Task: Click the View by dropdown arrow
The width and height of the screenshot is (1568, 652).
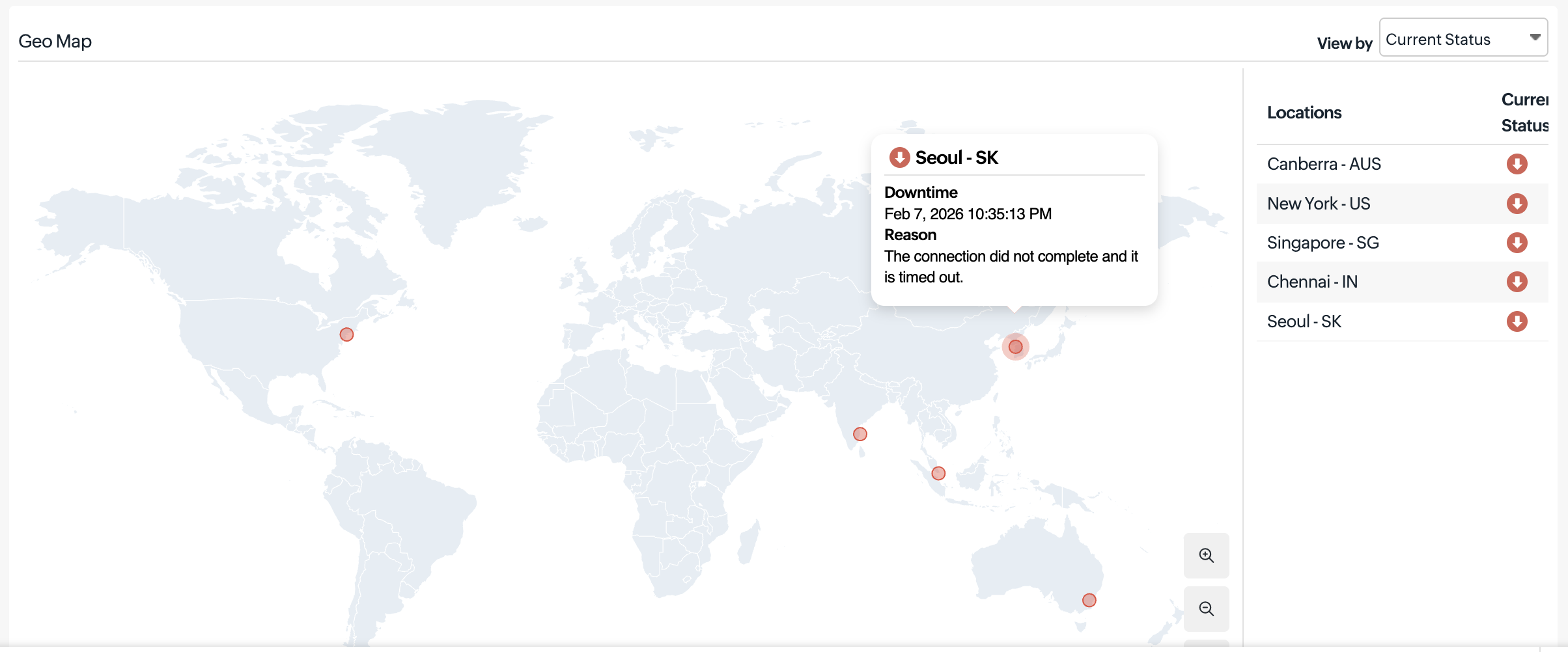Action: 1535,38
